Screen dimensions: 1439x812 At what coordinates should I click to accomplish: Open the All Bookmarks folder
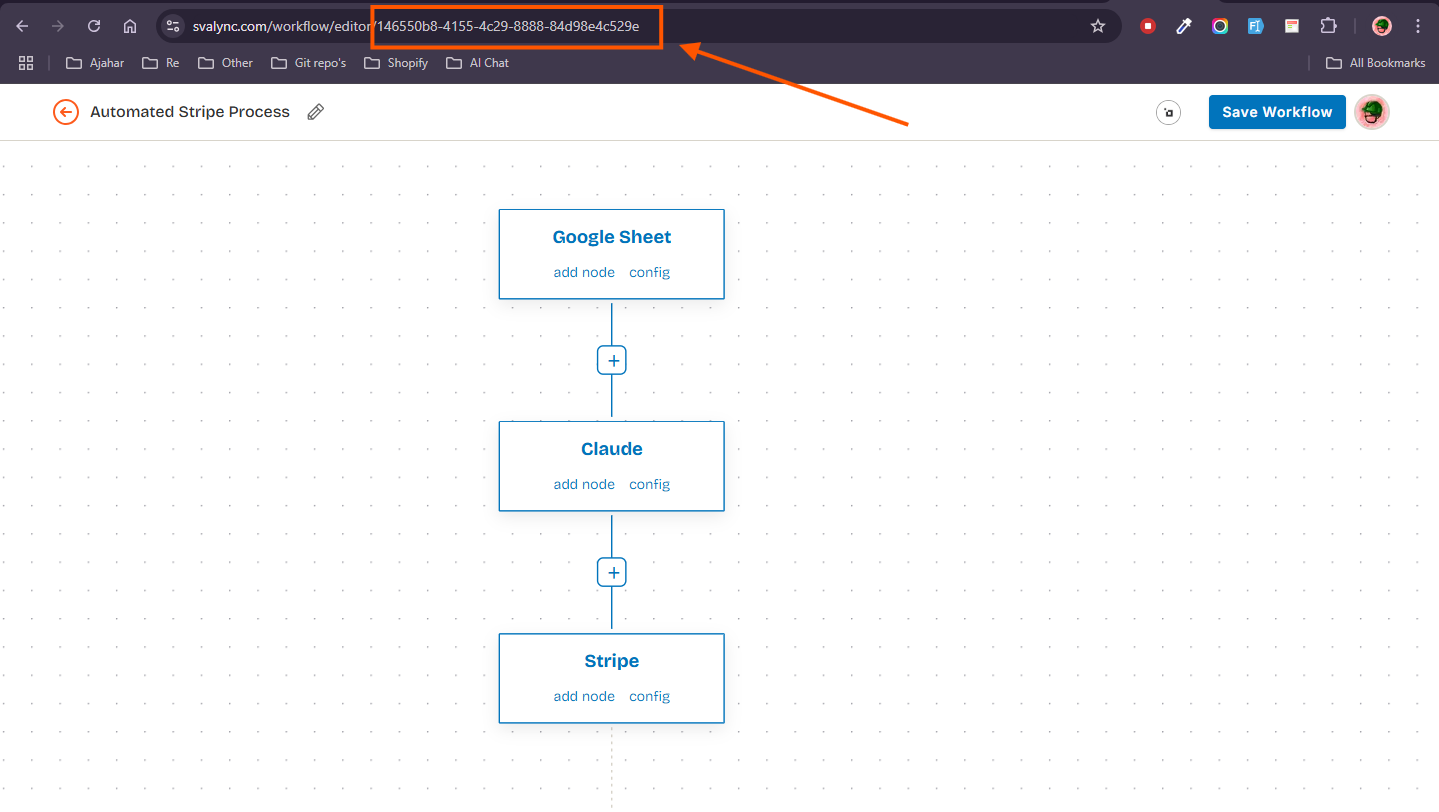pos(1375,63)
